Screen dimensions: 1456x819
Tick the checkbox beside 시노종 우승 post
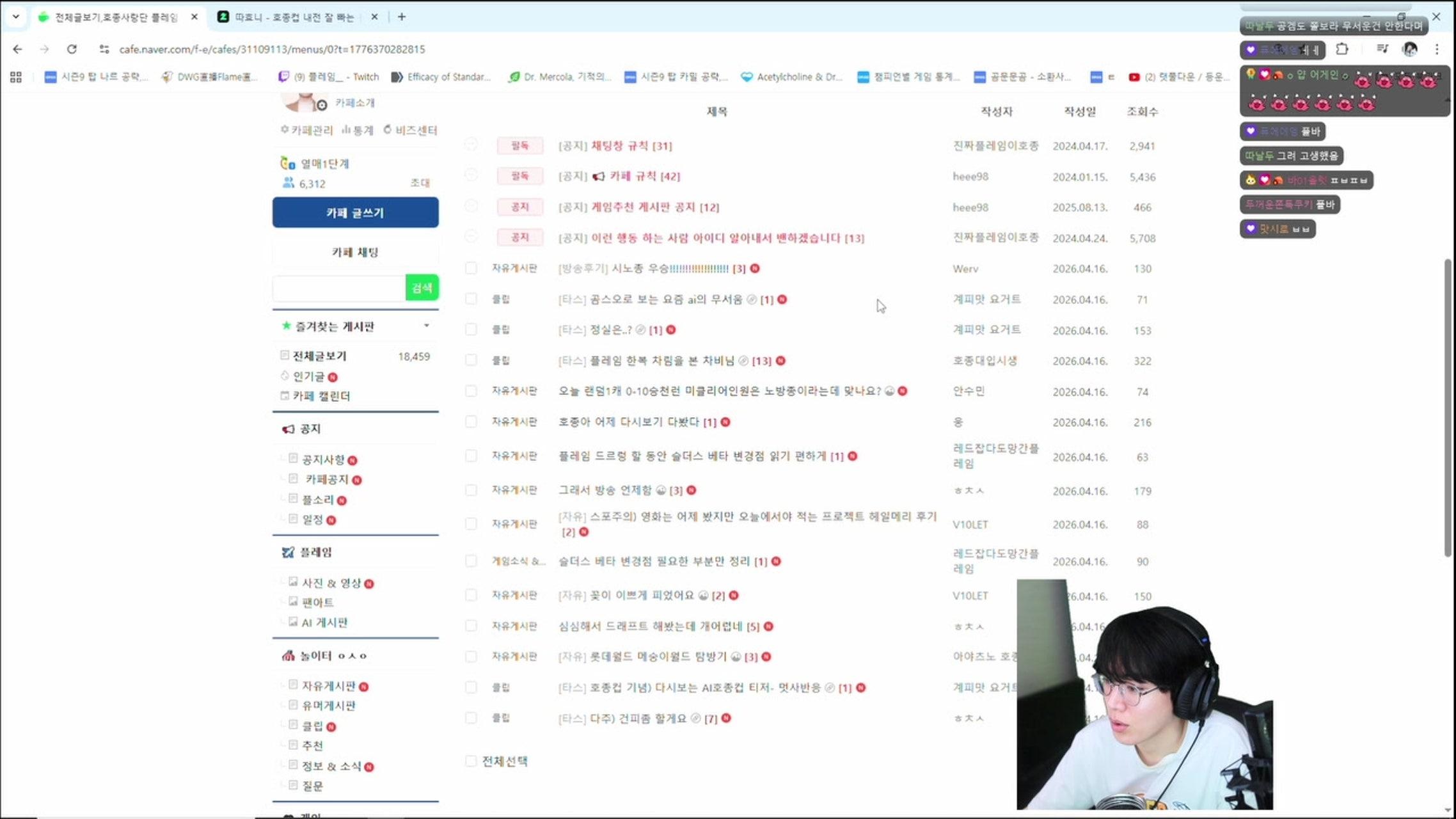click(x=471, y=269)
